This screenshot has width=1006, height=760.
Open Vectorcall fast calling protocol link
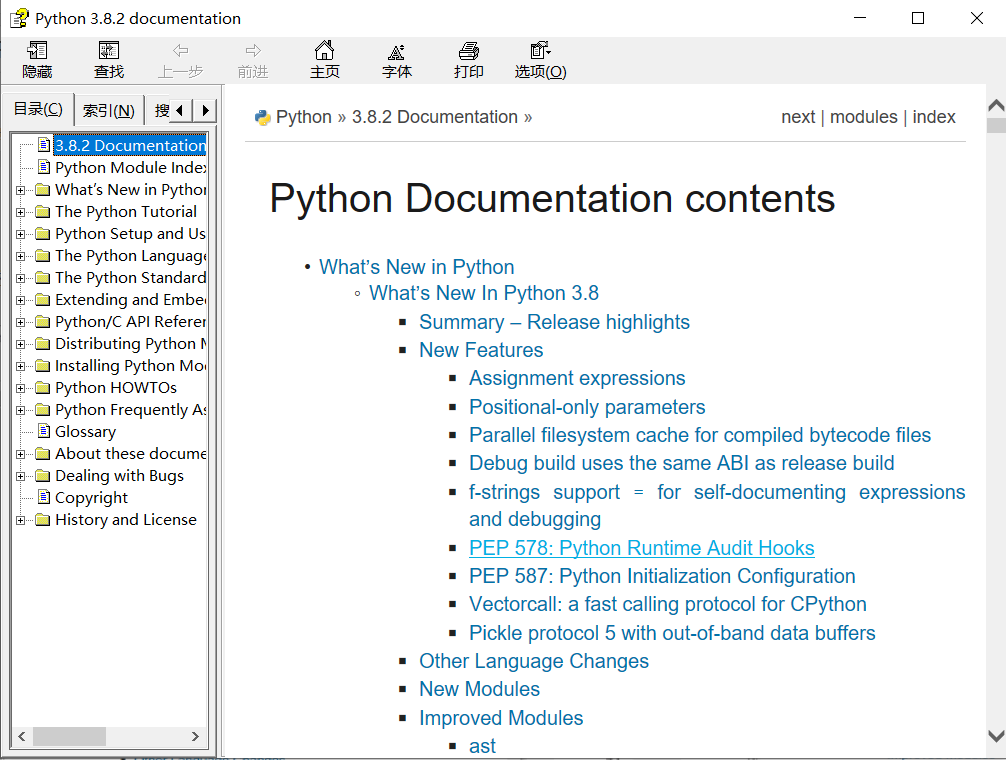coord(668,604)
